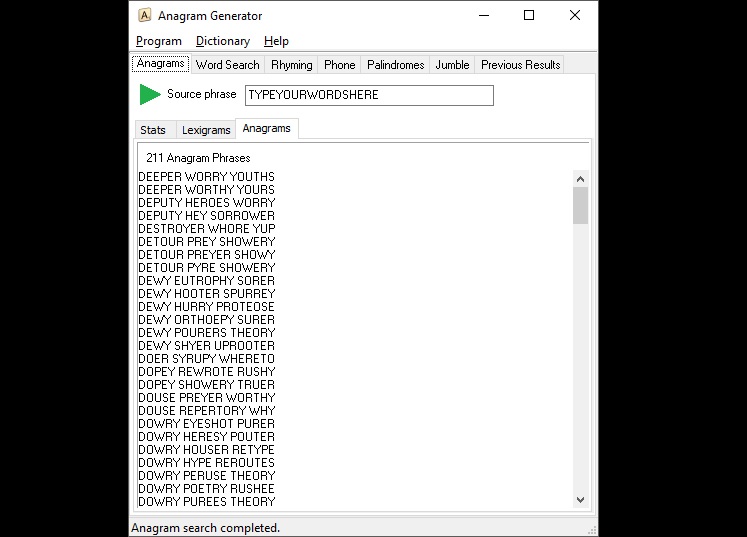The height and width of the screenshot is (537, 747).
Task: Open the Rhyming tab
Action: coord(292,65)
